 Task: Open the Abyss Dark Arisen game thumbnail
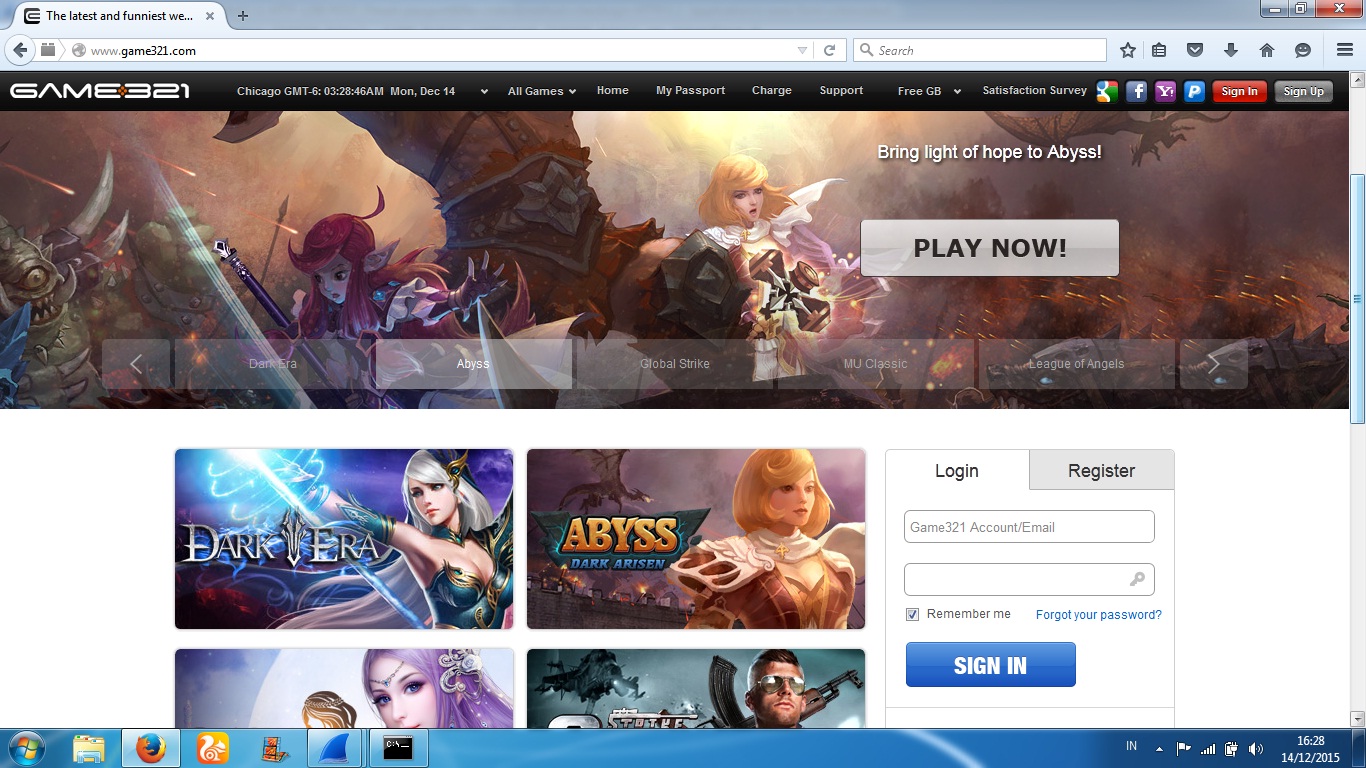[696, 539]
